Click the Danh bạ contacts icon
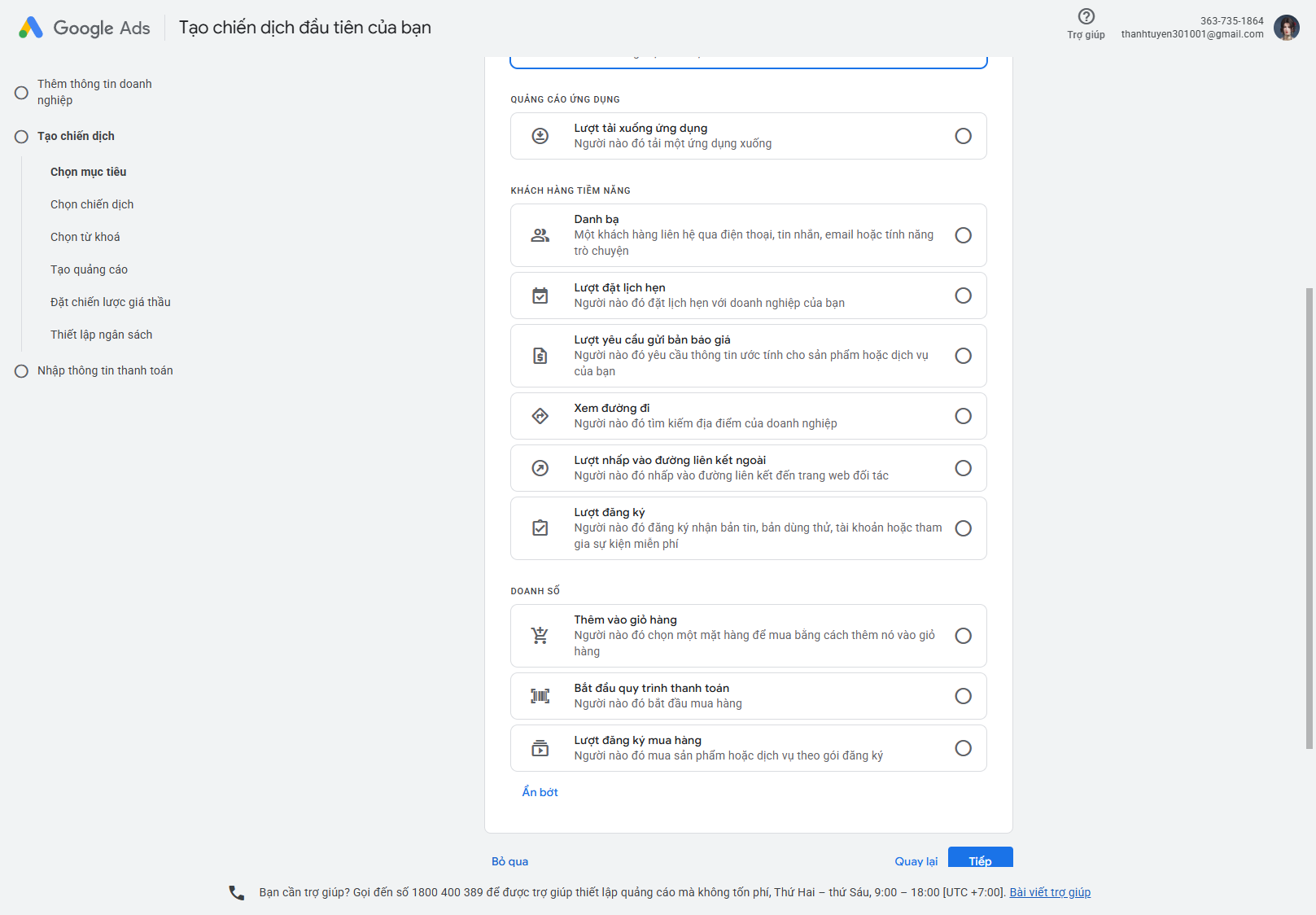1316x915 pixels. click(x=540, y=235)
